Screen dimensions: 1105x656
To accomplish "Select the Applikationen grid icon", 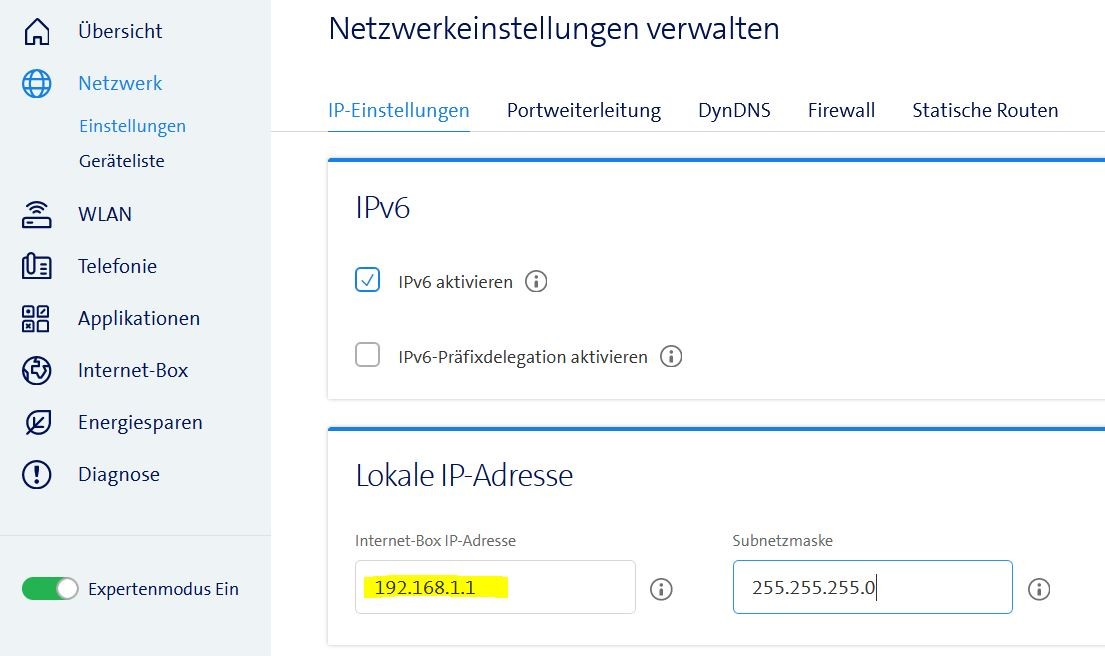I will click(x=35, y=318).
